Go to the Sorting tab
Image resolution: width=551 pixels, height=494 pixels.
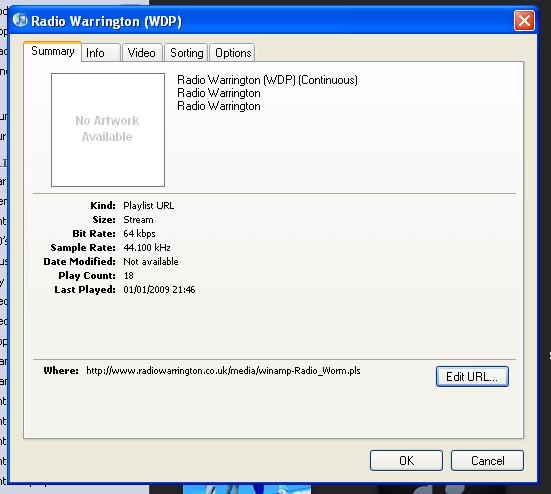186,53
